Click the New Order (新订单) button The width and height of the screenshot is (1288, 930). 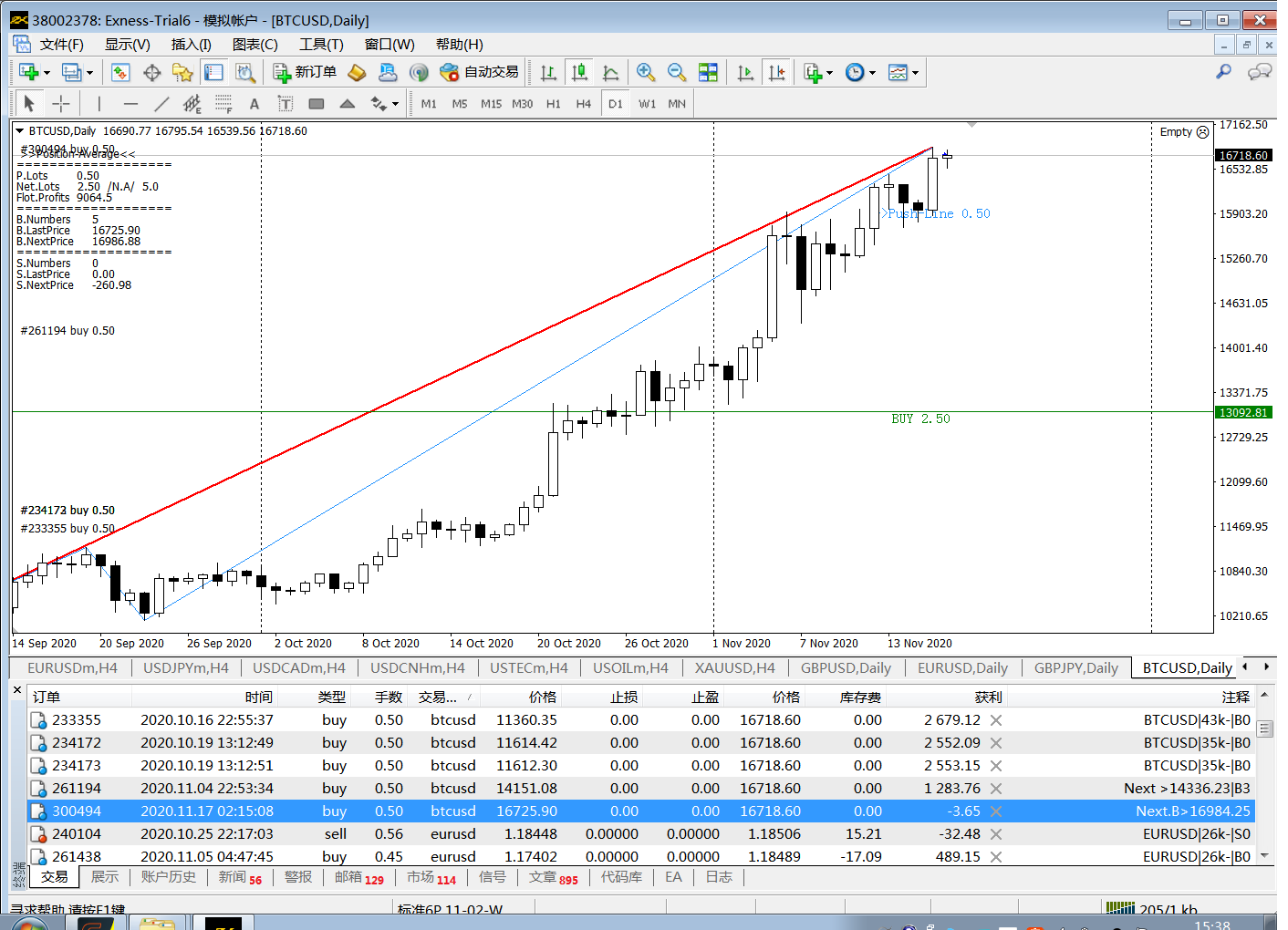(x=306, y=72)
